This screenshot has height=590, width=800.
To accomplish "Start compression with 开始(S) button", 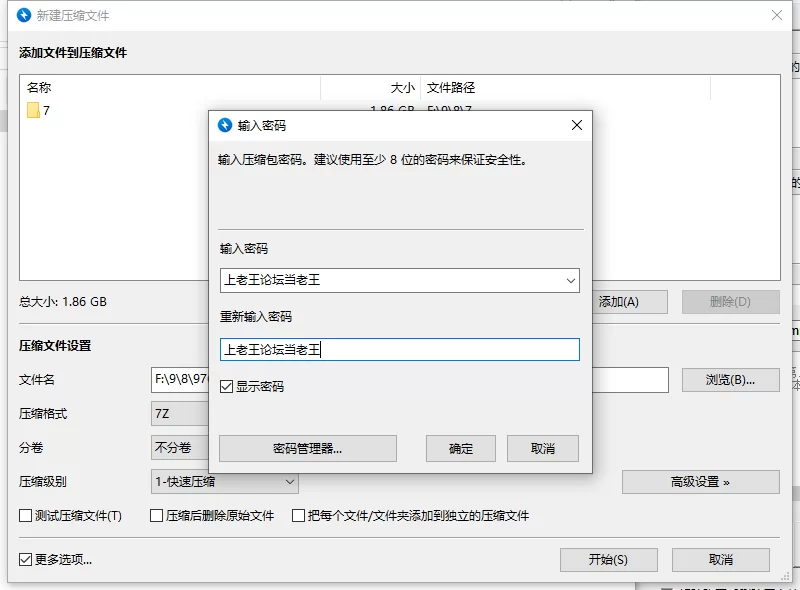I will (609, 560).
